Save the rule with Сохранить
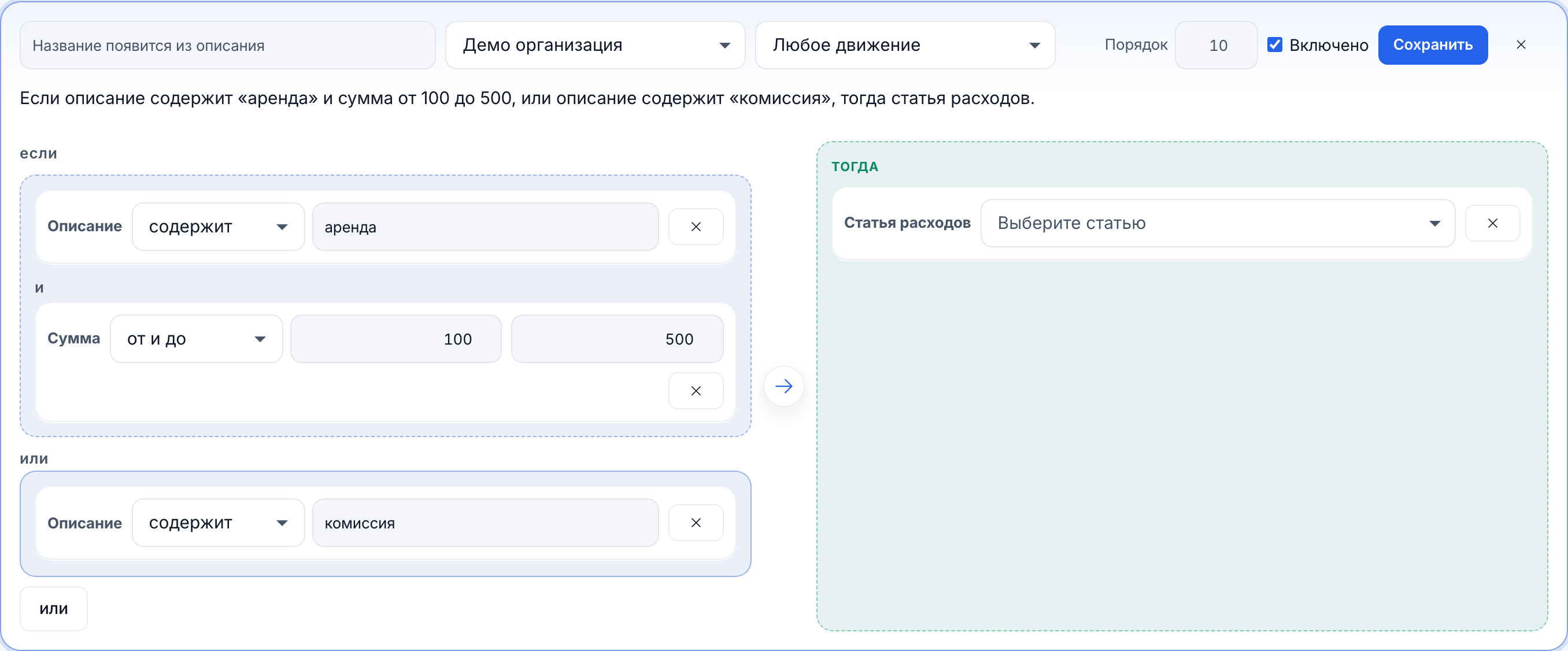The height and width of the screenshot is (651, 1568). (1433, 45)
